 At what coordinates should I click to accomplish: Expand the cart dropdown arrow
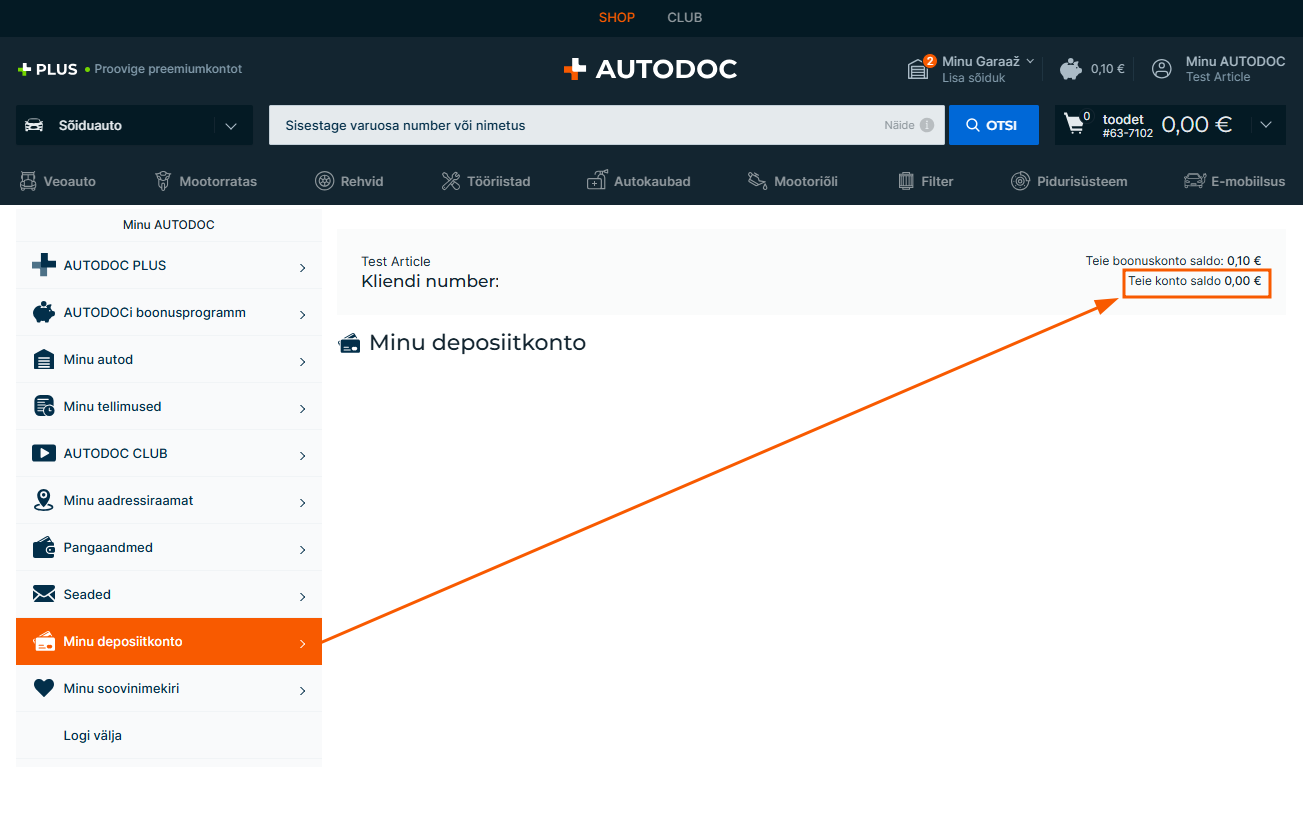tap(1266, 125)
